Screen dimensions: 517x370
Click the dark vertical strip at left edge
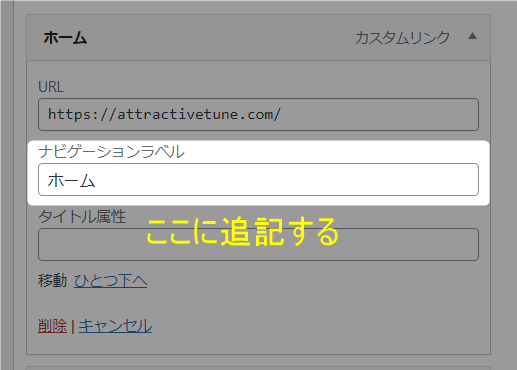click(7, 185)
